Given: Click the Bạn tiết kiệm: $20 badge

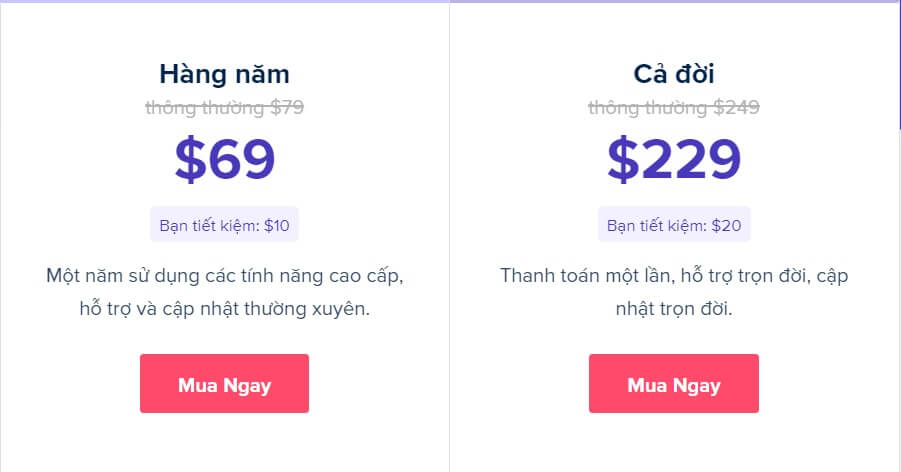Looking at the screenshot, I should pos(674,225).
